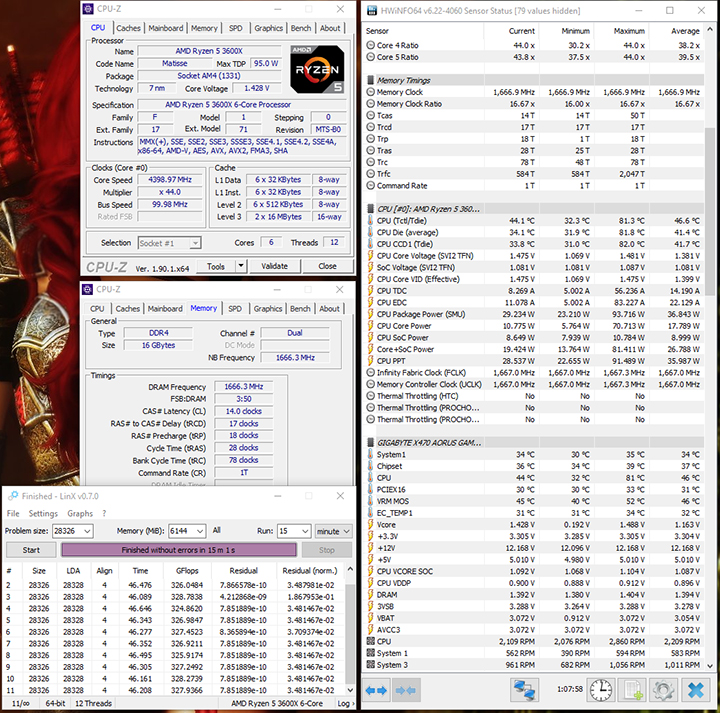Click the Memory Timings group icon
This screenshot has width=720, height=713.
coord(371,80)
